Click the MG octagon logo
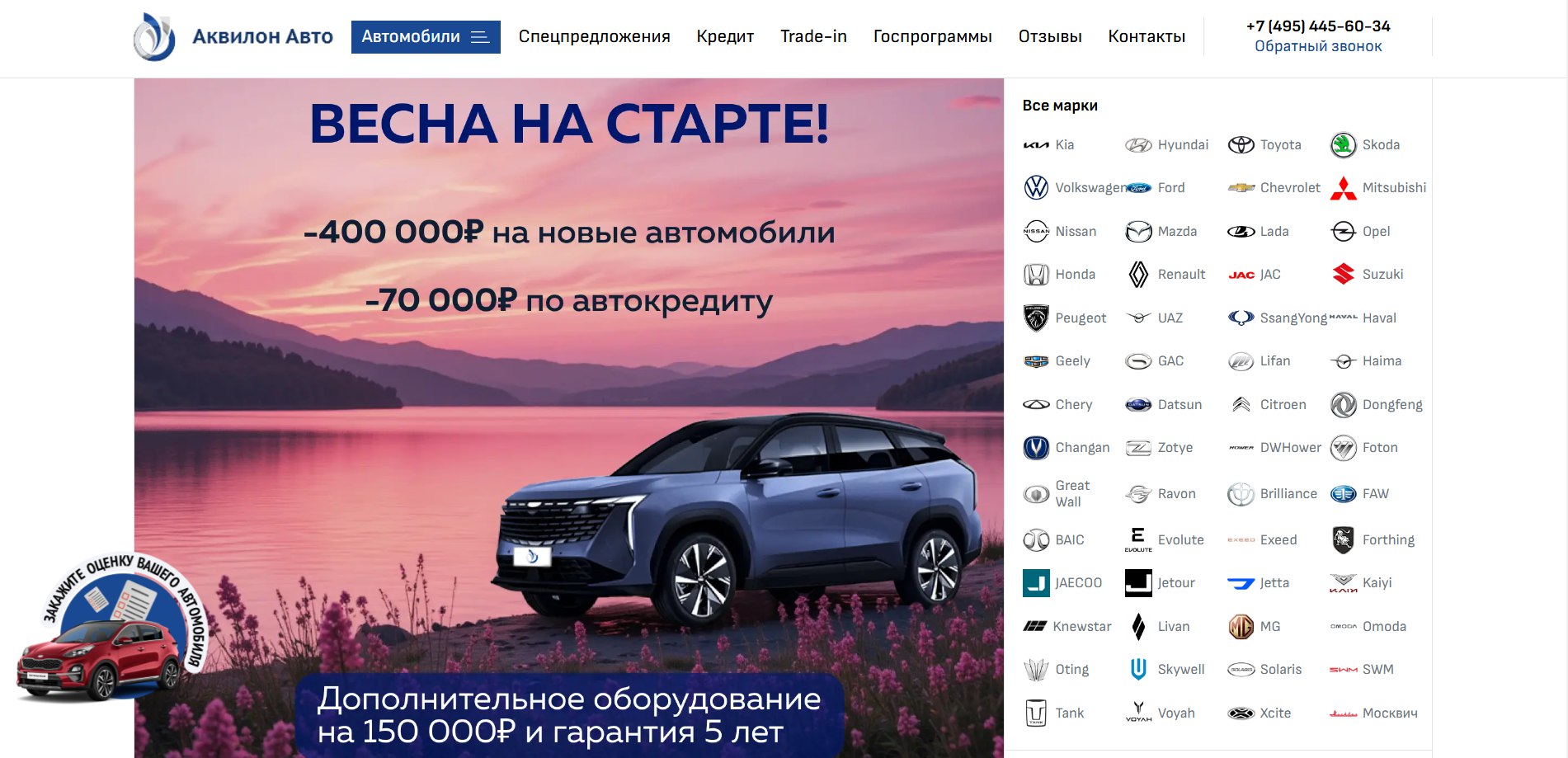 [1241, 627]
